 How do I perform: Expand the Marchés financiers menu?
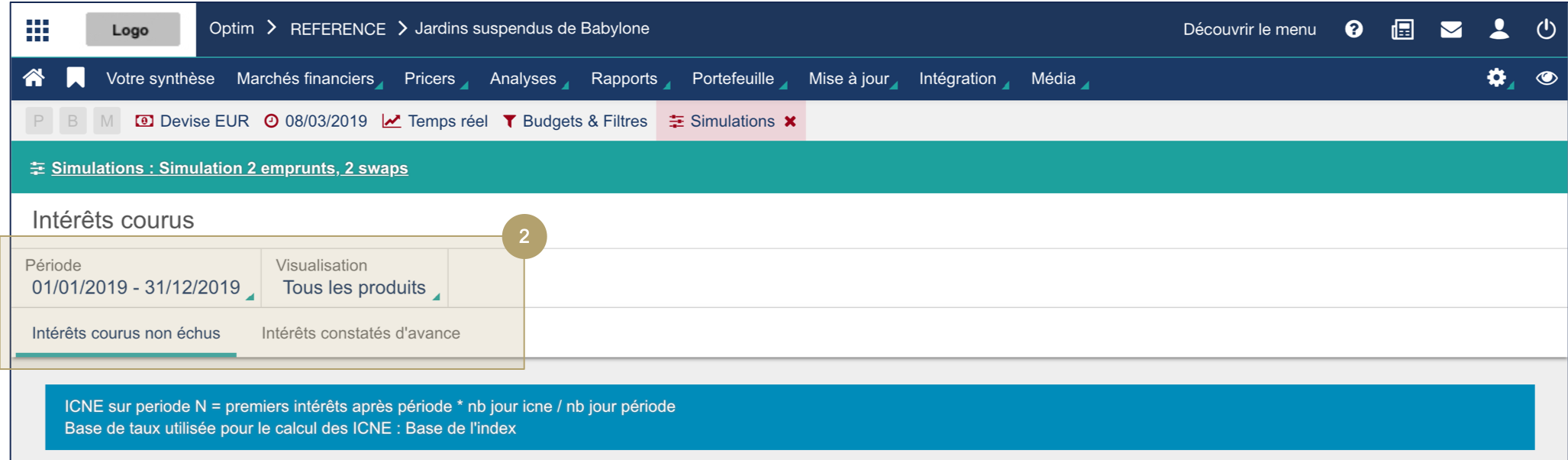(308, 79)
